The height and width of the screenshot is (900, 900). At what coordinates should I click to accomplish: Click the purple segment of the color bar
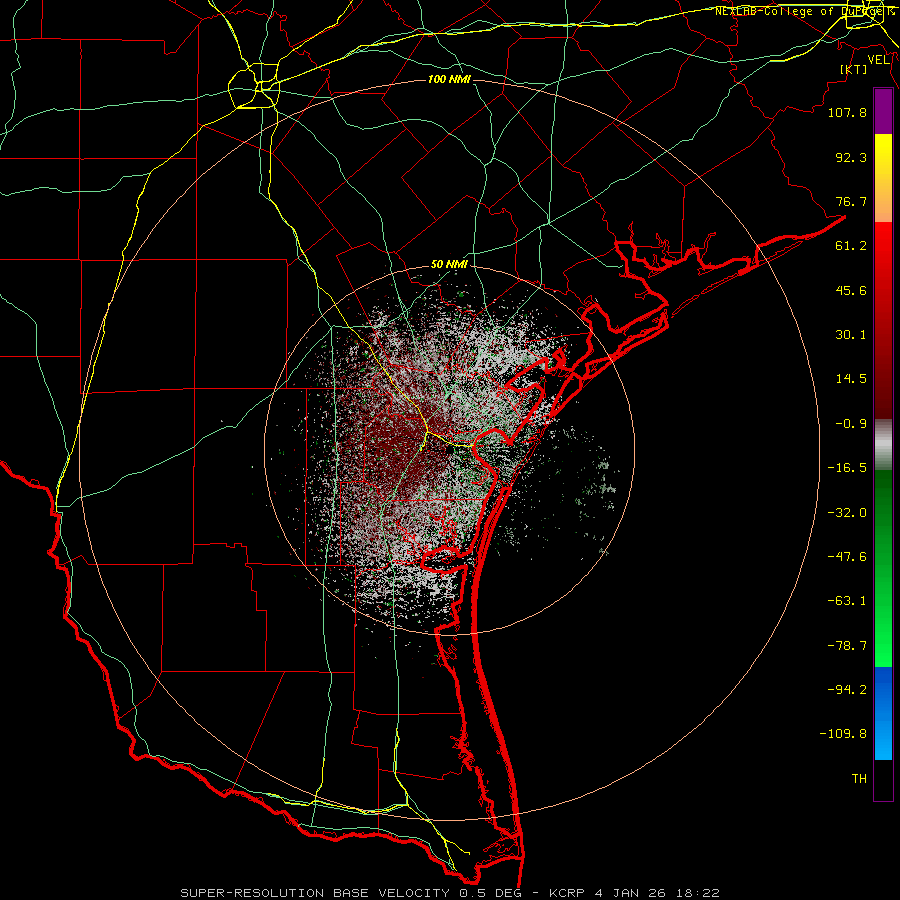[x=883, y=111]
